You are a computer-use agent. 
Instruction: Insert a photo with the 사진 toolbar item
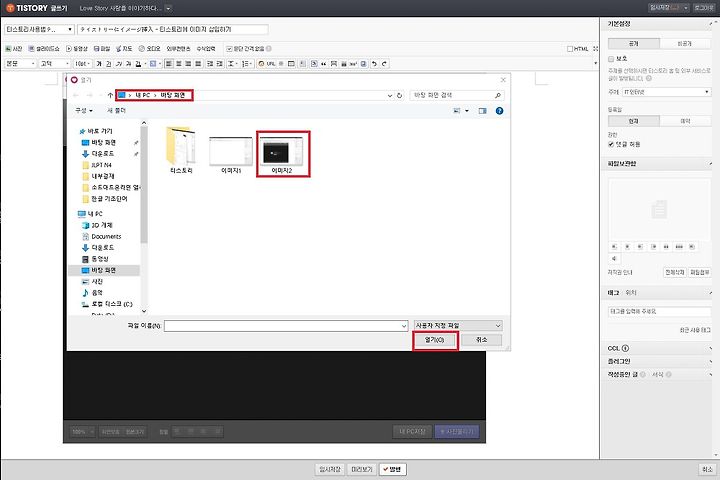(13, 49)
